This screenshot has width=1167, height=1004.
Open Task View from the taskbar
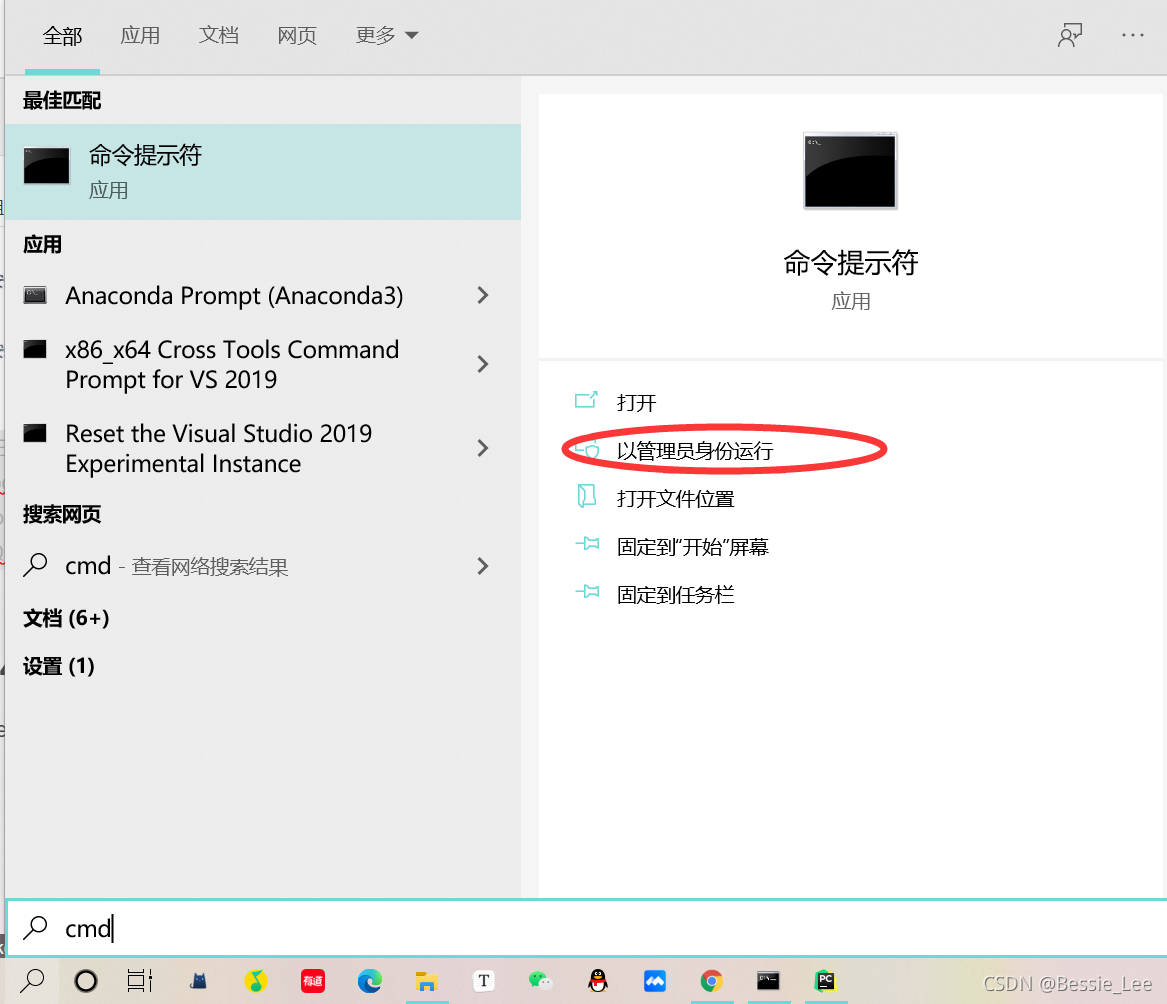pos(139,981)
